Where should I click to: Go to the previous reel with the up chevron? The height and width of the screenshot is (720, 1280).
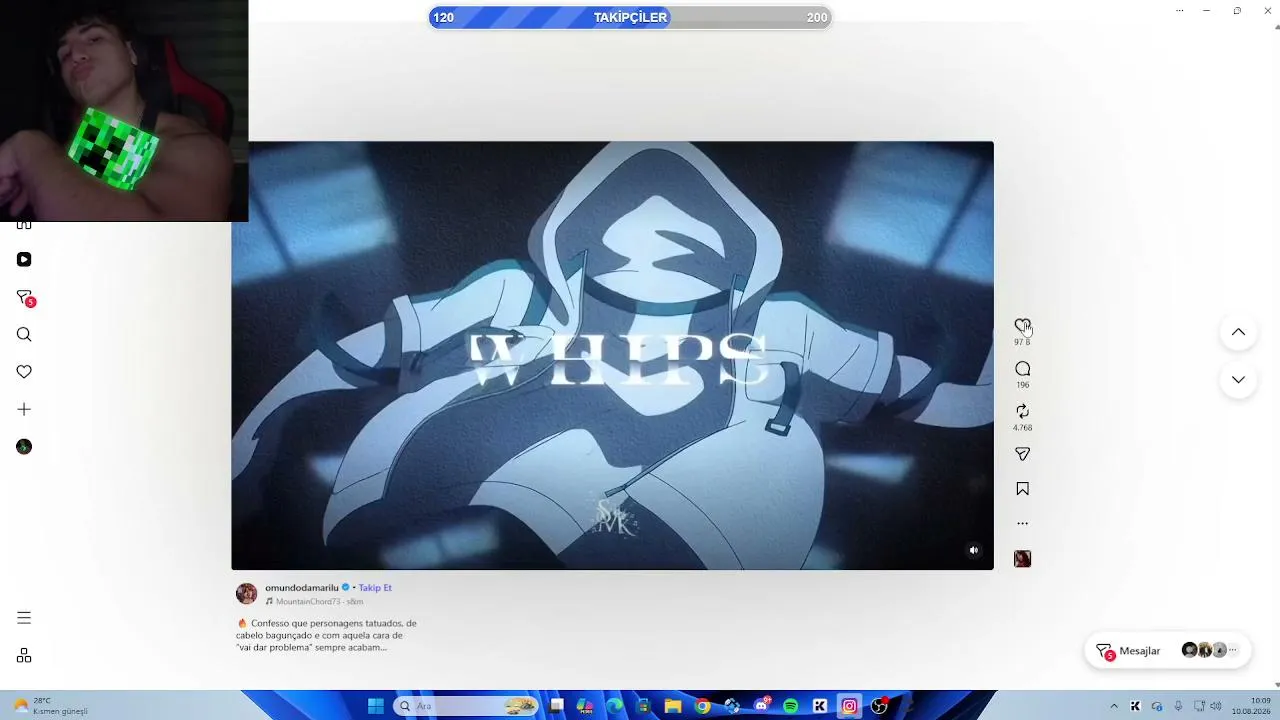1238,332
